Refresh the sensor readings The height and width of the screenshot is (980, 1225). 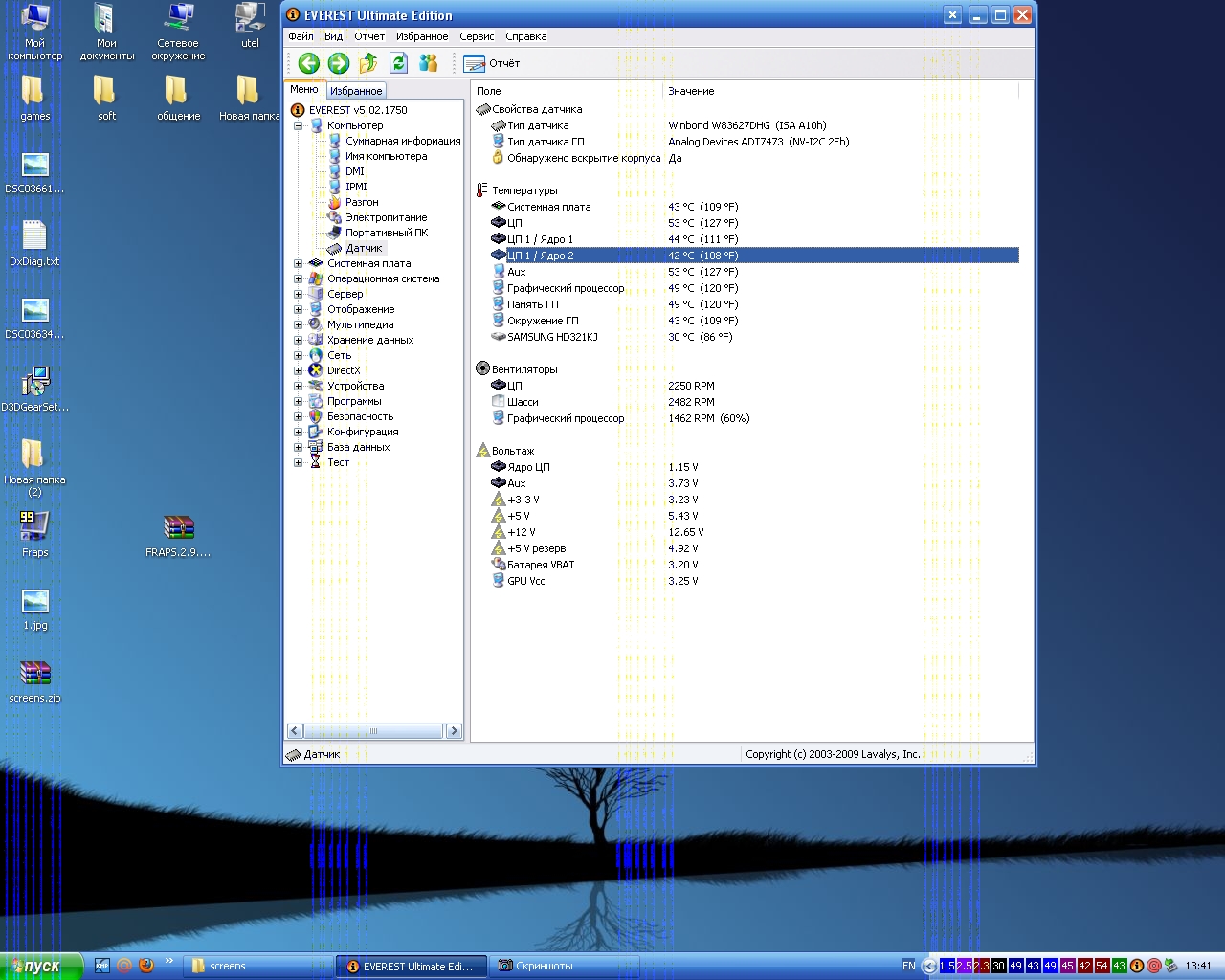[399, 63]
